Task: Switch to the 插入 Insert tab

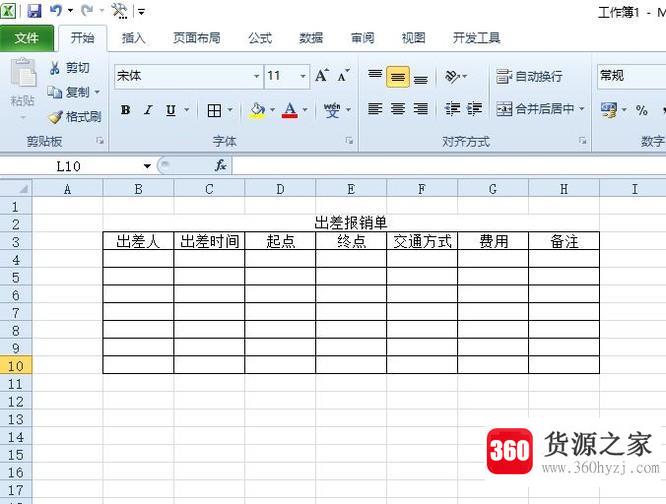Action: click(133, 38)
